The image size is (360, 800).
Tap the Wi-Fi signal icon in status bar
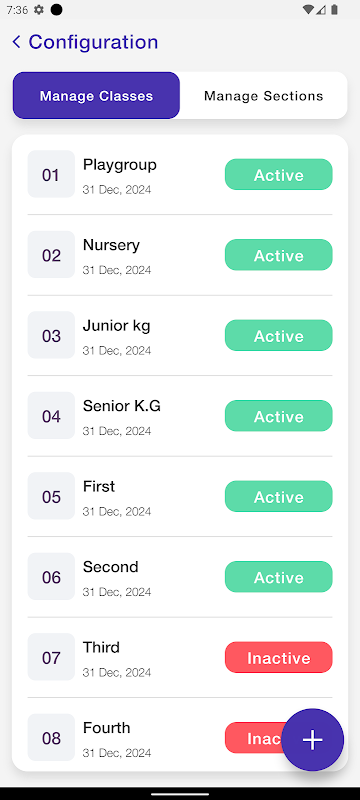(307, 10)
